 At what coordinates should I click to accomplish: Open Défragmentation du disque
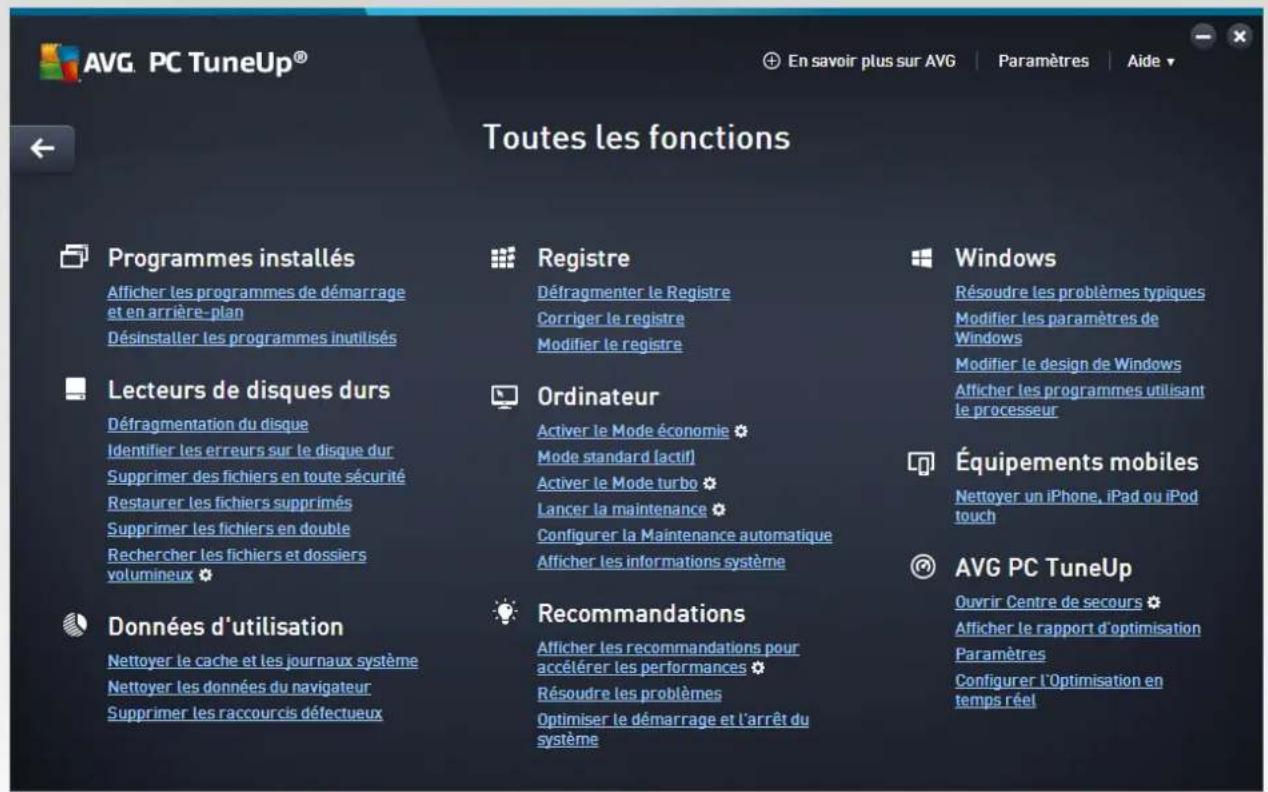coord(208,424)
